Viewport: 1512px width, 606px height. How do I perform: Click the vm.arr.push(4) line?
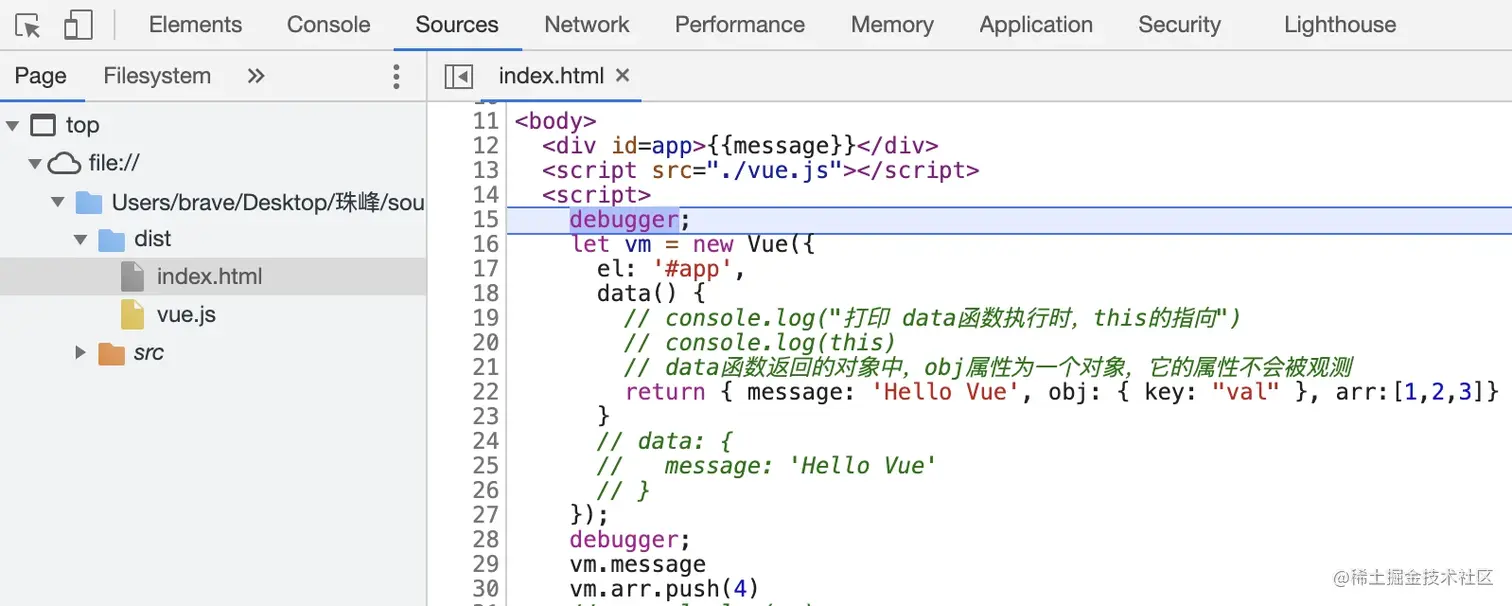pyautogui.click(x=665, y=588)
